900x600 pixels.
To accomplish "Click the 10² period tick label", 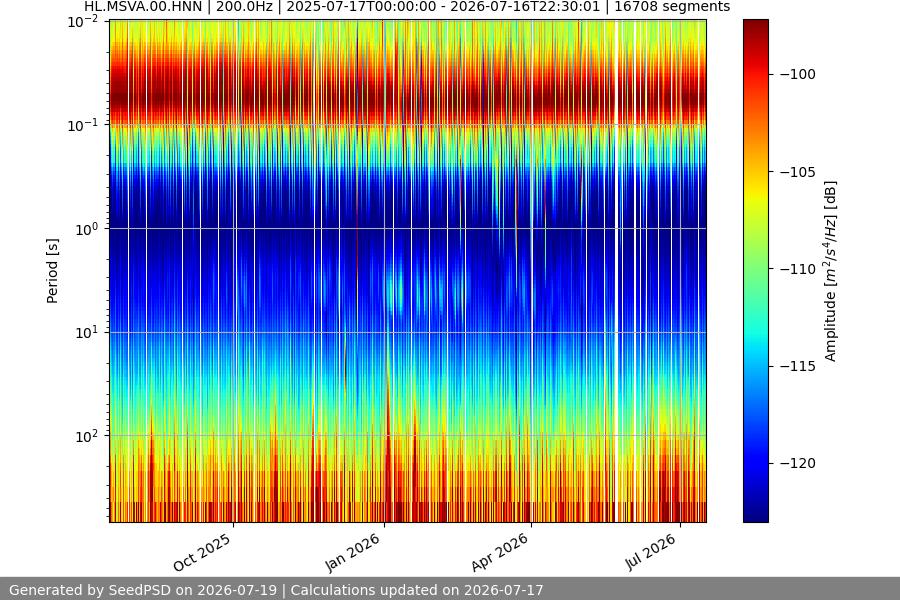I will [x=87, y=436].
